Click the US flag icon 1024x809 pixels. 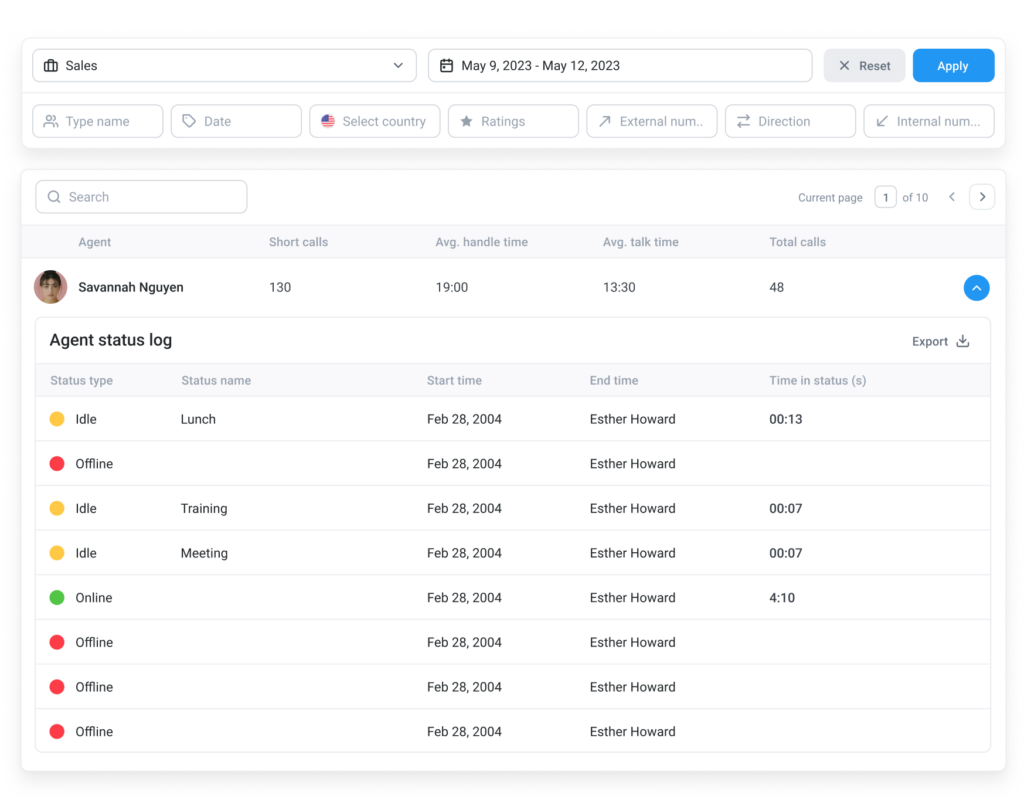coord(328,121)
